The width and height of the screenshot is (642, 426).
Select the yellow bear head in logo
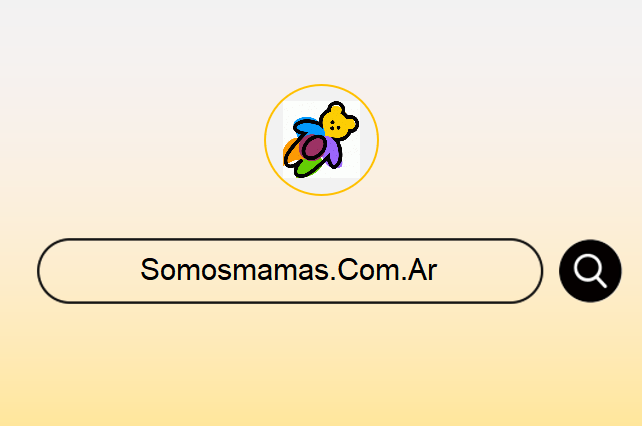(x=339, y=120)
